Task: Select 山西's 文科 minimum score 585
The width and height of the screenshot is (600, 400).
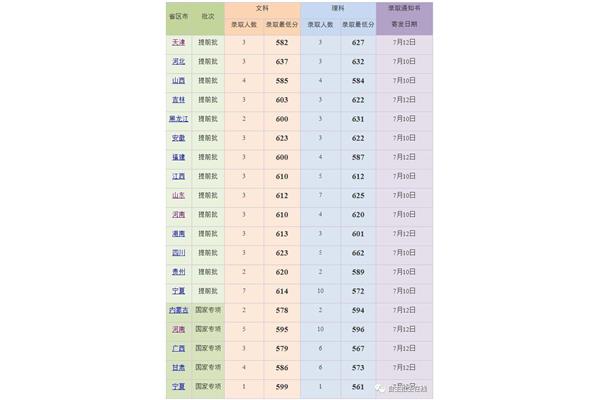Action: tap(282, 81)
